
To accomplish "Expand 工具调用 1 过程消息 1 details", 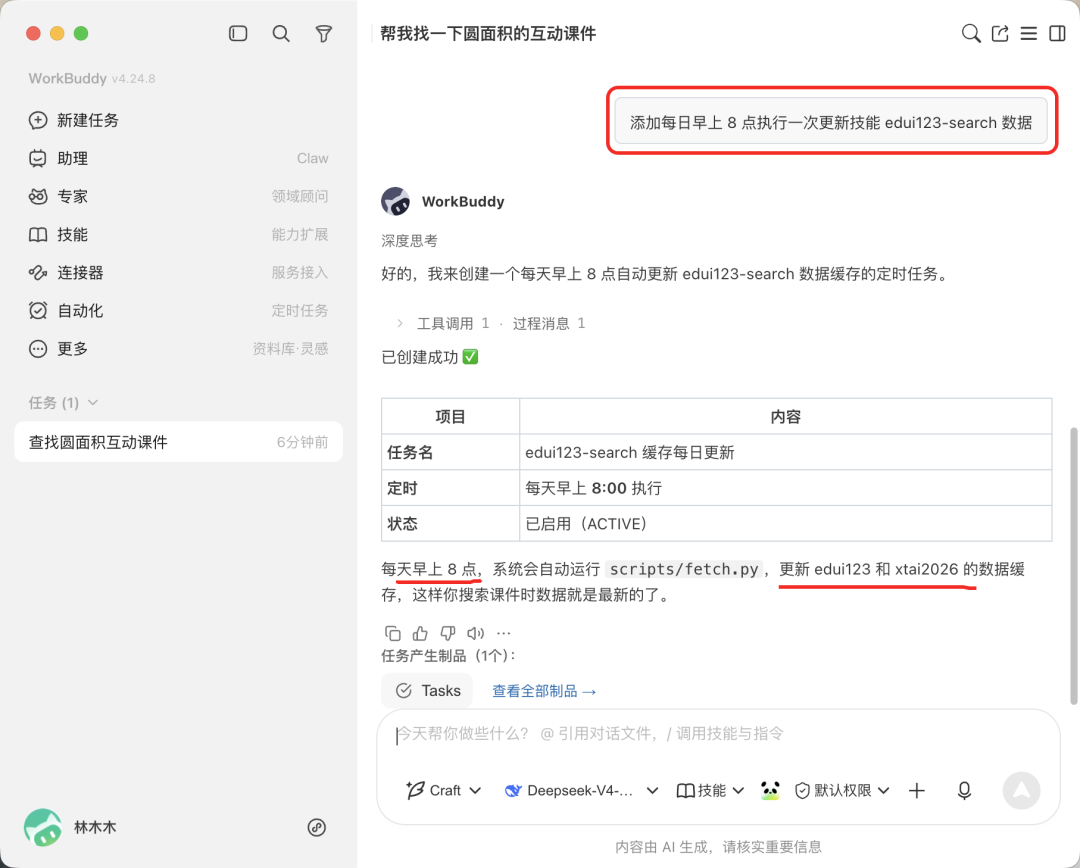I will click(491, 323).
